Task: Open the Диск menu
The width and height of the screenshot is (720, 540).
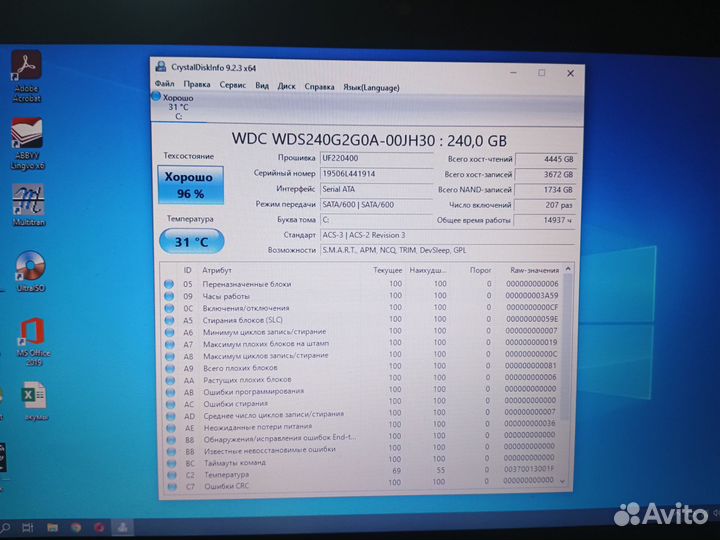Action: click(x=286, y=86)
